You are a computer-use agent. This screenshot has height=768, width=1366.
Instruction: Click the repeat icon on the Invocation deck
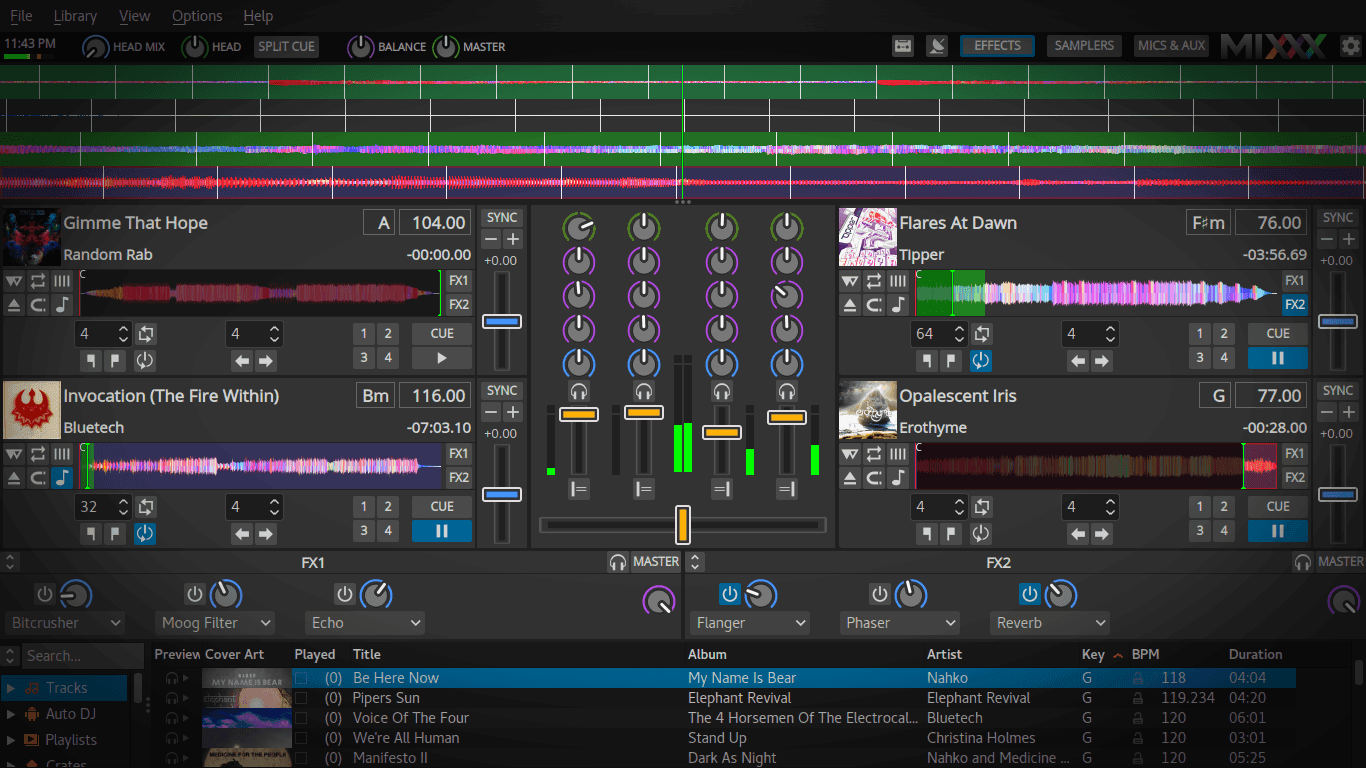37,453
